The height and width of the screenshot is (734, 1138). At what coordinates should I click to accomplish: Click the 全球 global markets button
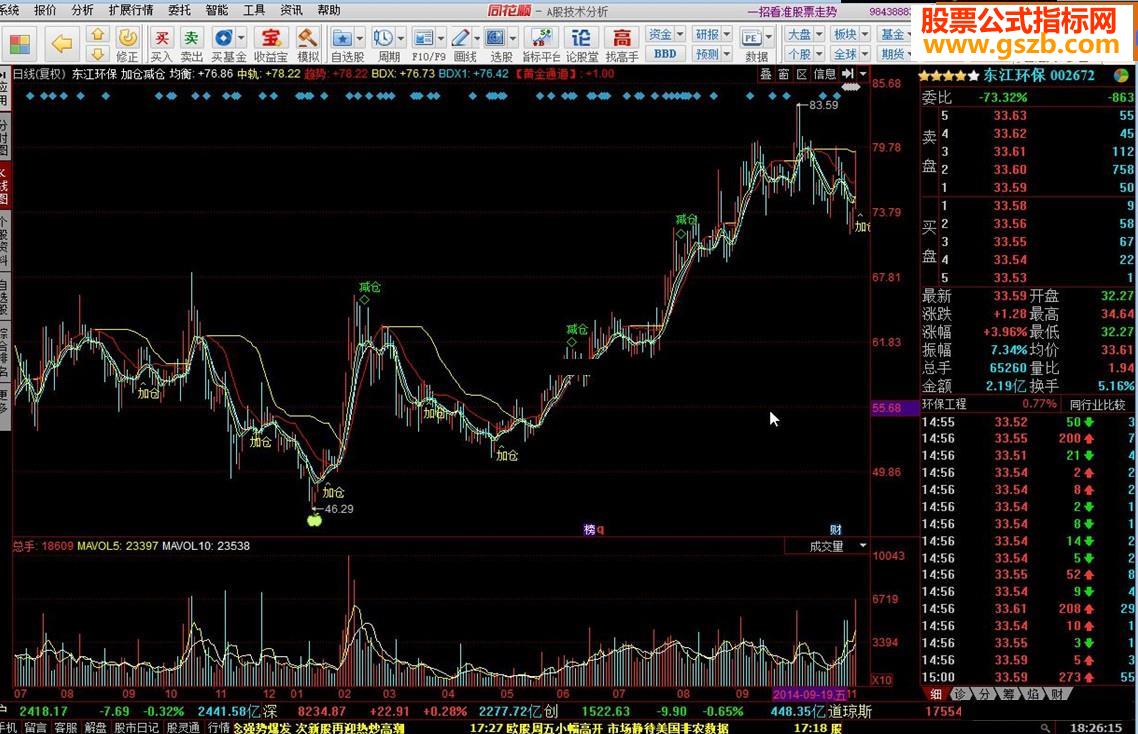(845, 54)
